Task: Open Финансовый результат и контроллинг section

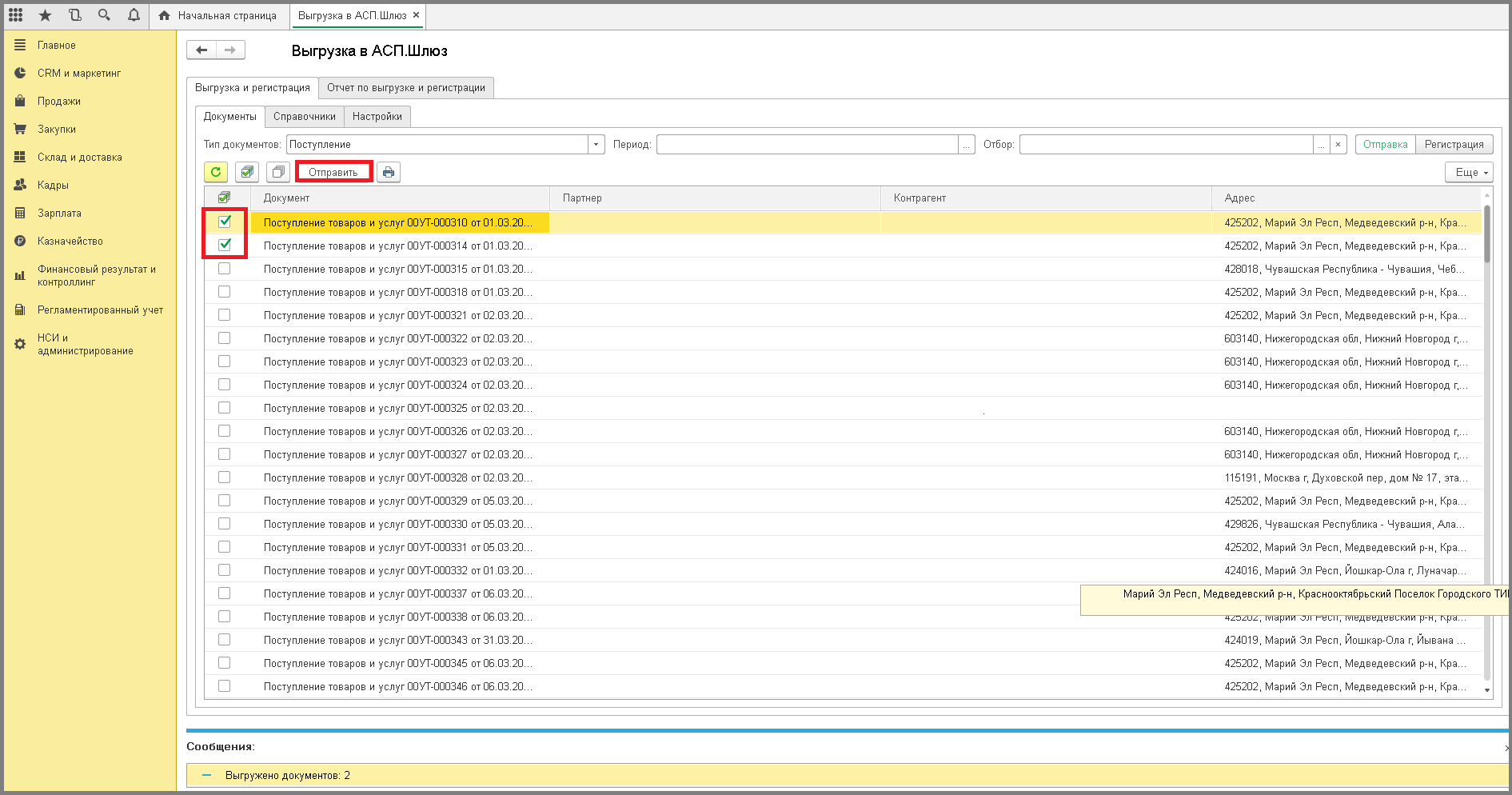Action: point(96,275)
